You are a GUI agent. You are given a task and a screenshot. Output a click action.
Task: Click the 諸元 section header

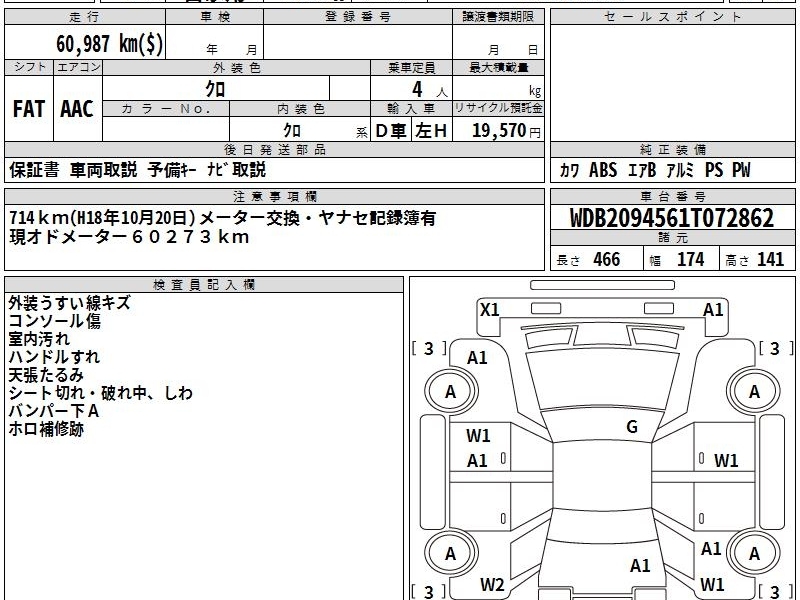pos(673,238)
